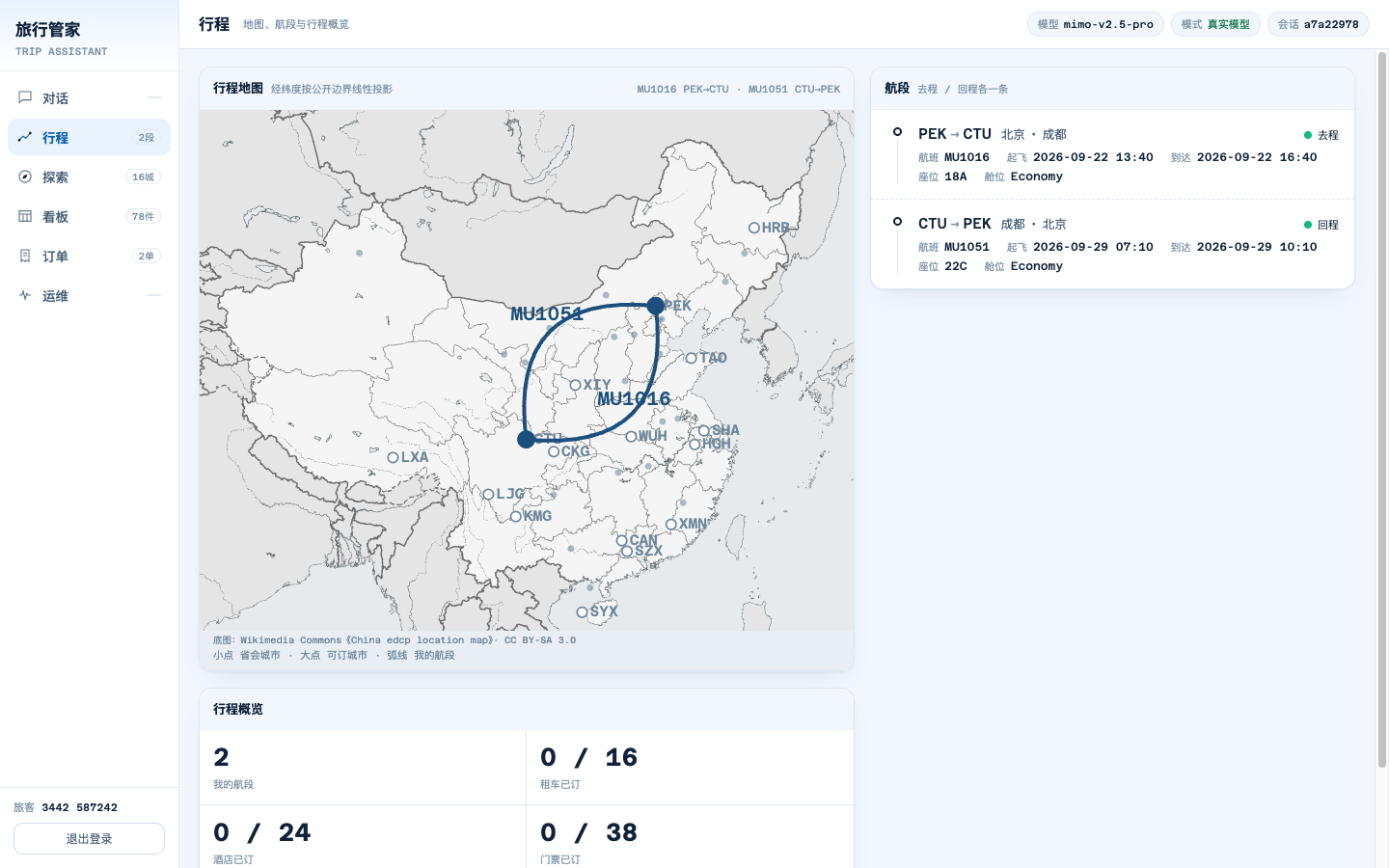Go to the 看板 section
Image resolution: width=1389 pixels, height=868 pixels.
(x=89, y=216)
